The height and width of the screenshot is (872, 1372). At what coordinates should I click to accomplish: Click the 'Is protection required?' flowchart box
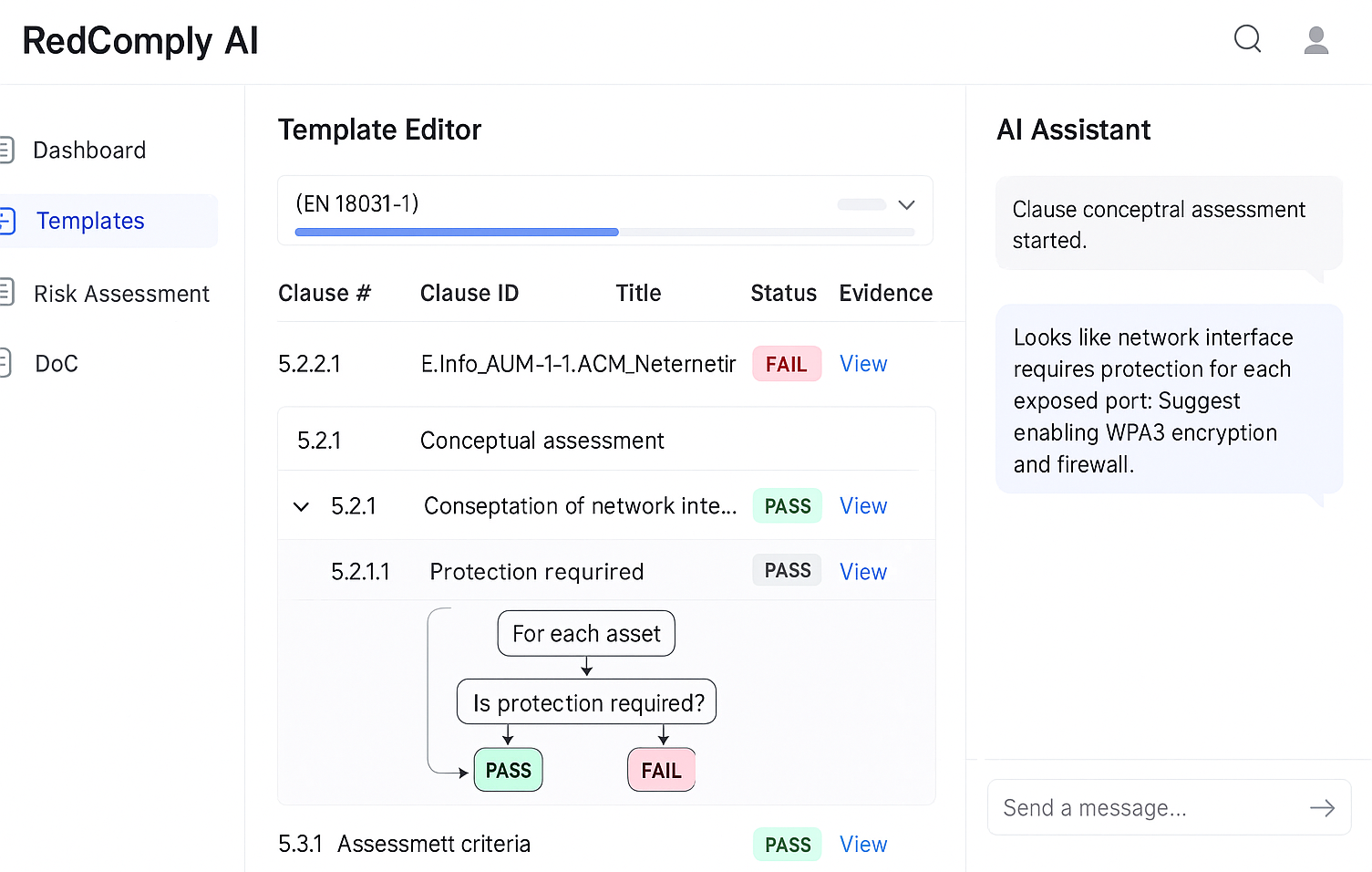[587, 702]
